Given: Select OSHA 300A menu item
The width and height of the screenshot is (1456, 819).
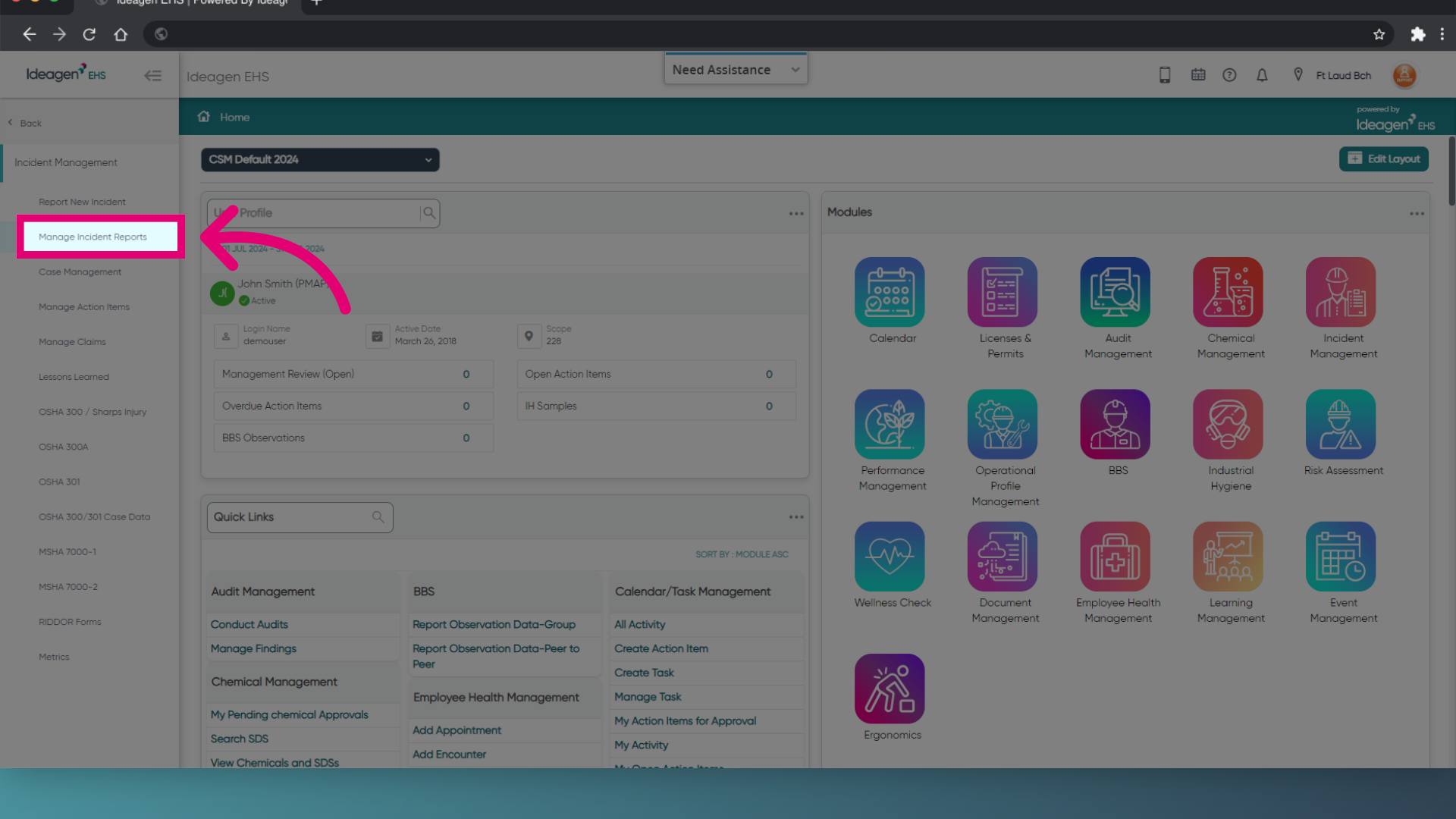Looking at the screenshot, I should [63, 447].
